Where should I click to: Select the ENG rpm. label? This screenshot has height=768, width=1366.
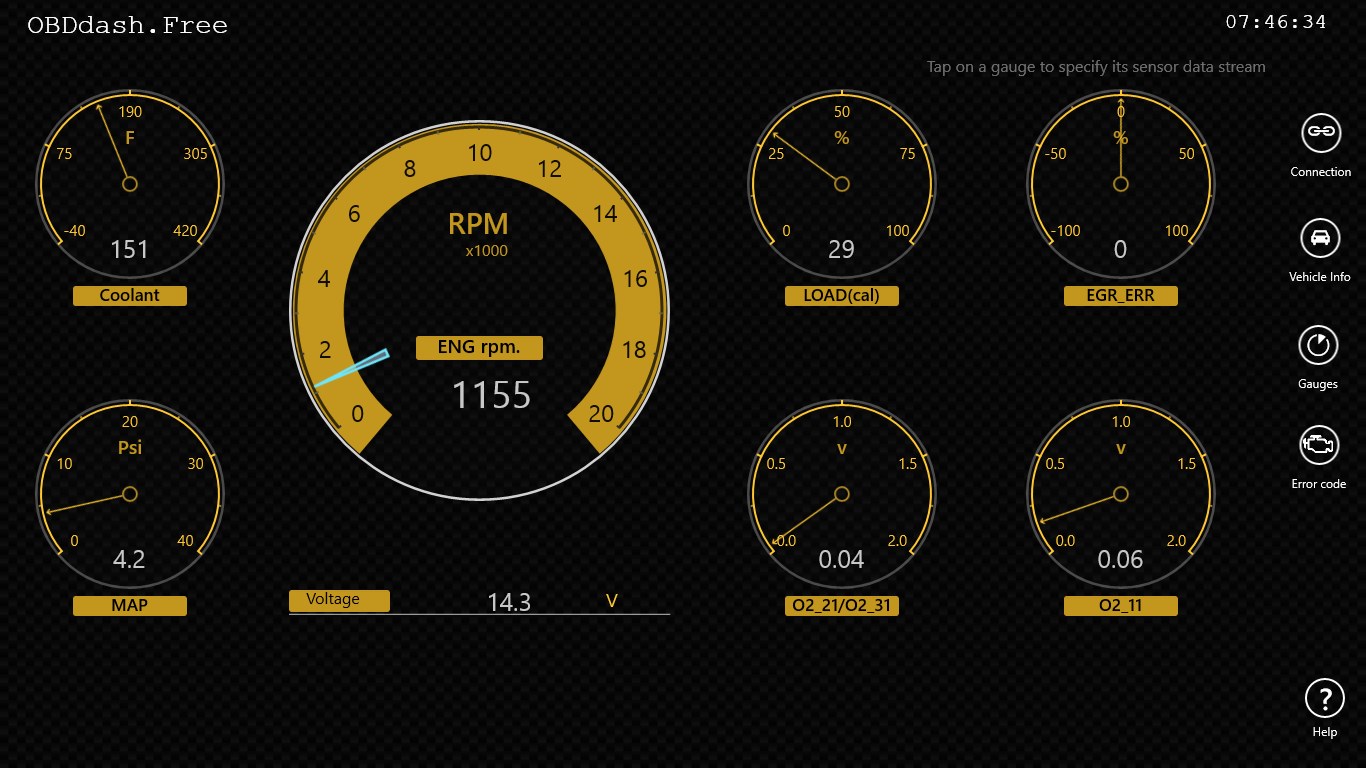[x=479, y=347]
